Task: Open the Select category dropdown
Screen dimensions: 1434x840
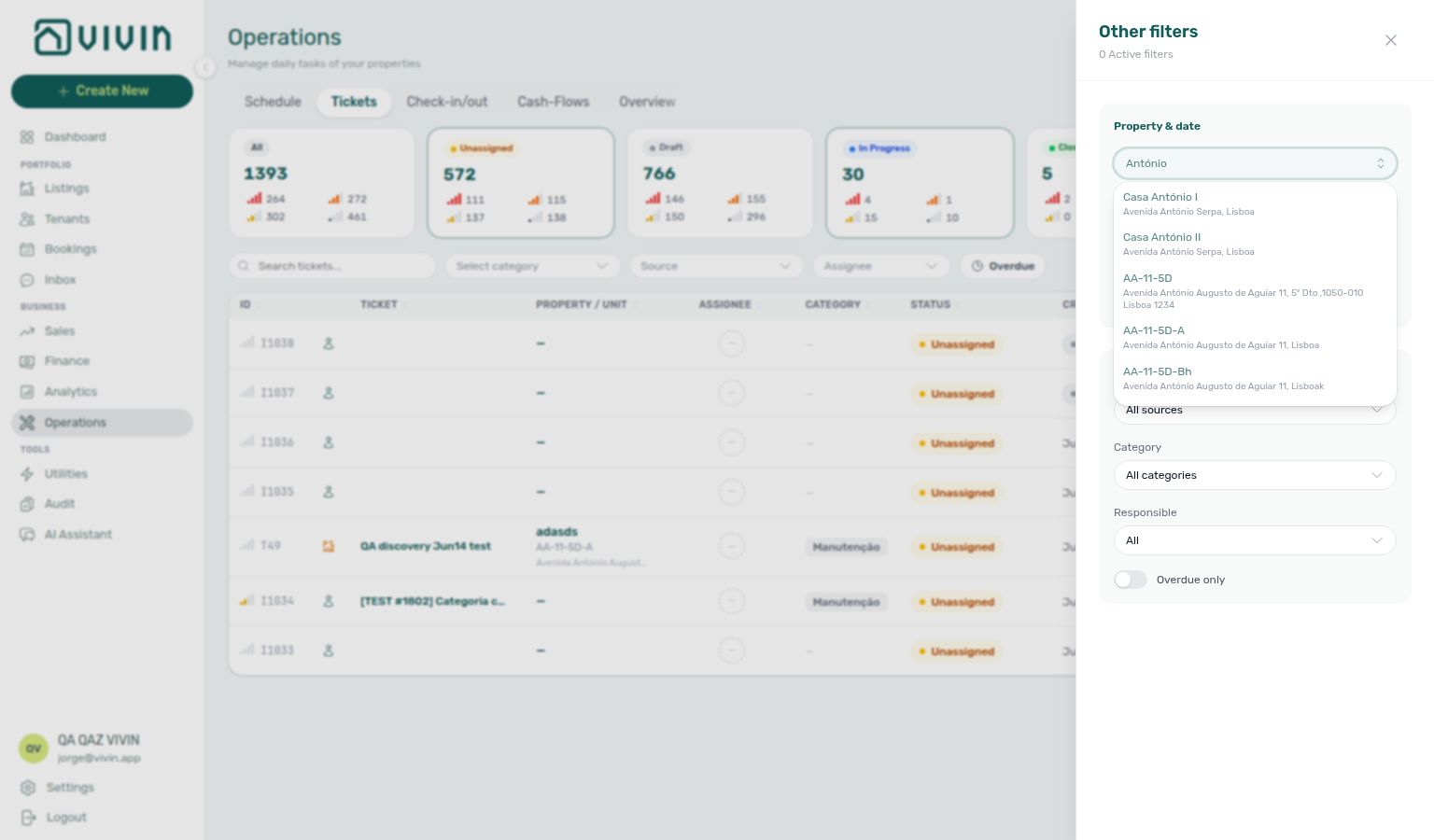Action: [532, 266]
